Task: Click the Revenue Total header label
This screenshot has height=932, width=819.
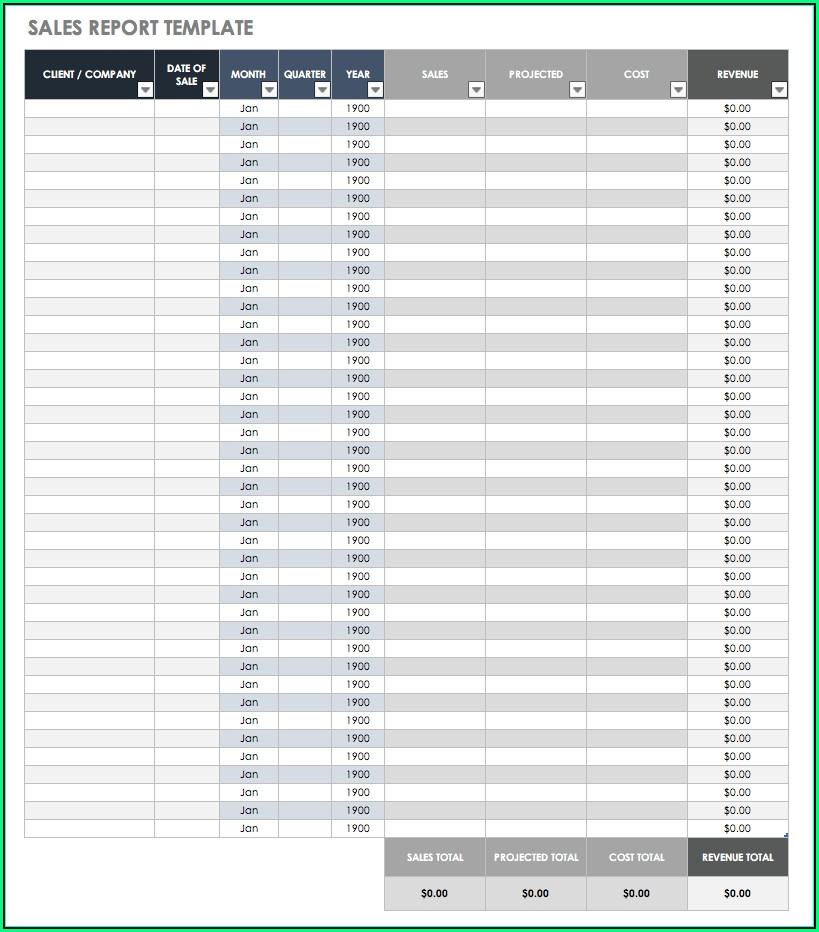Action: point(738,857)
